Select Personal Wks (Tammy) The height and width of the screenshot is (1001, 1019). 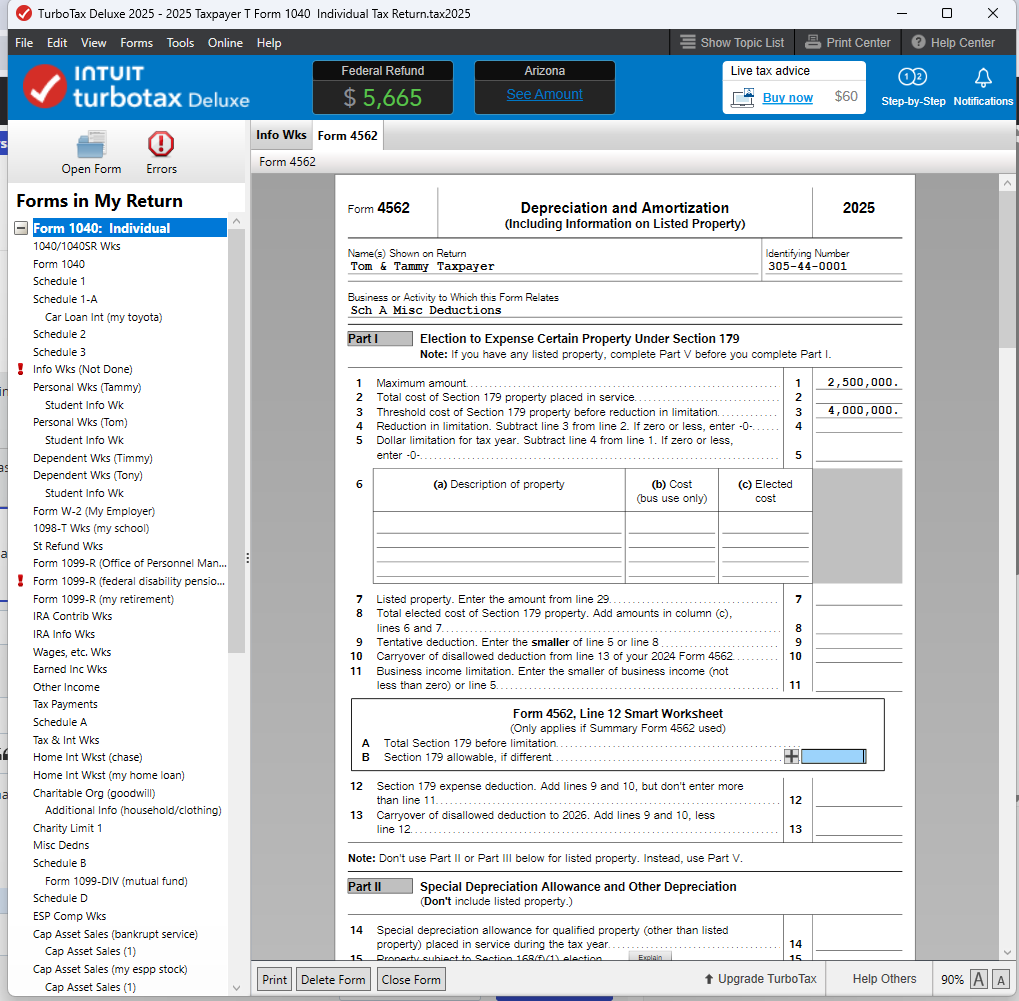click(x=87, y=387)
